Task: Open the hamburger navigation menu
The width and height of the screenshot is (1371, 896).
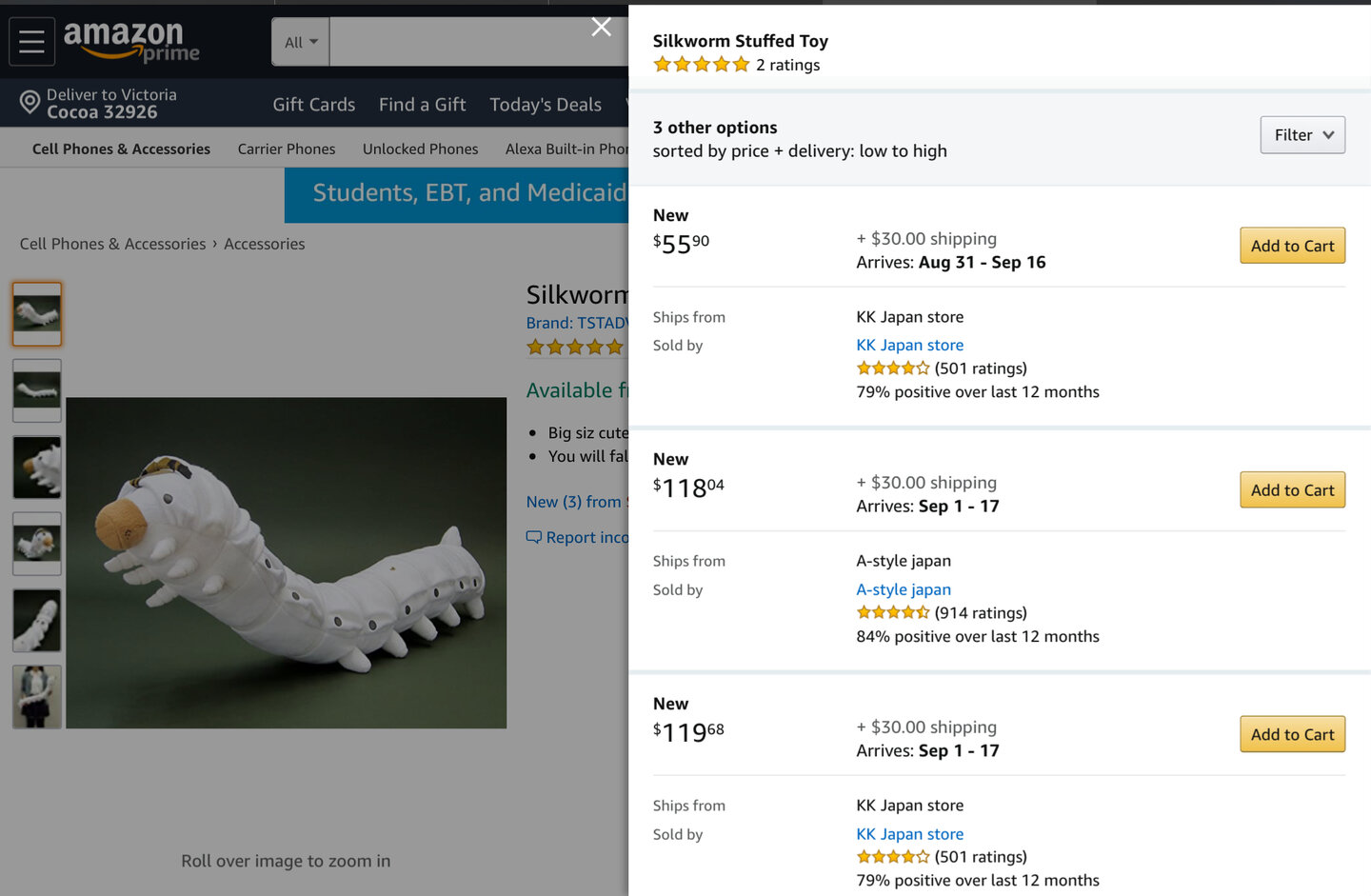Action: click(x=31, y=42)
